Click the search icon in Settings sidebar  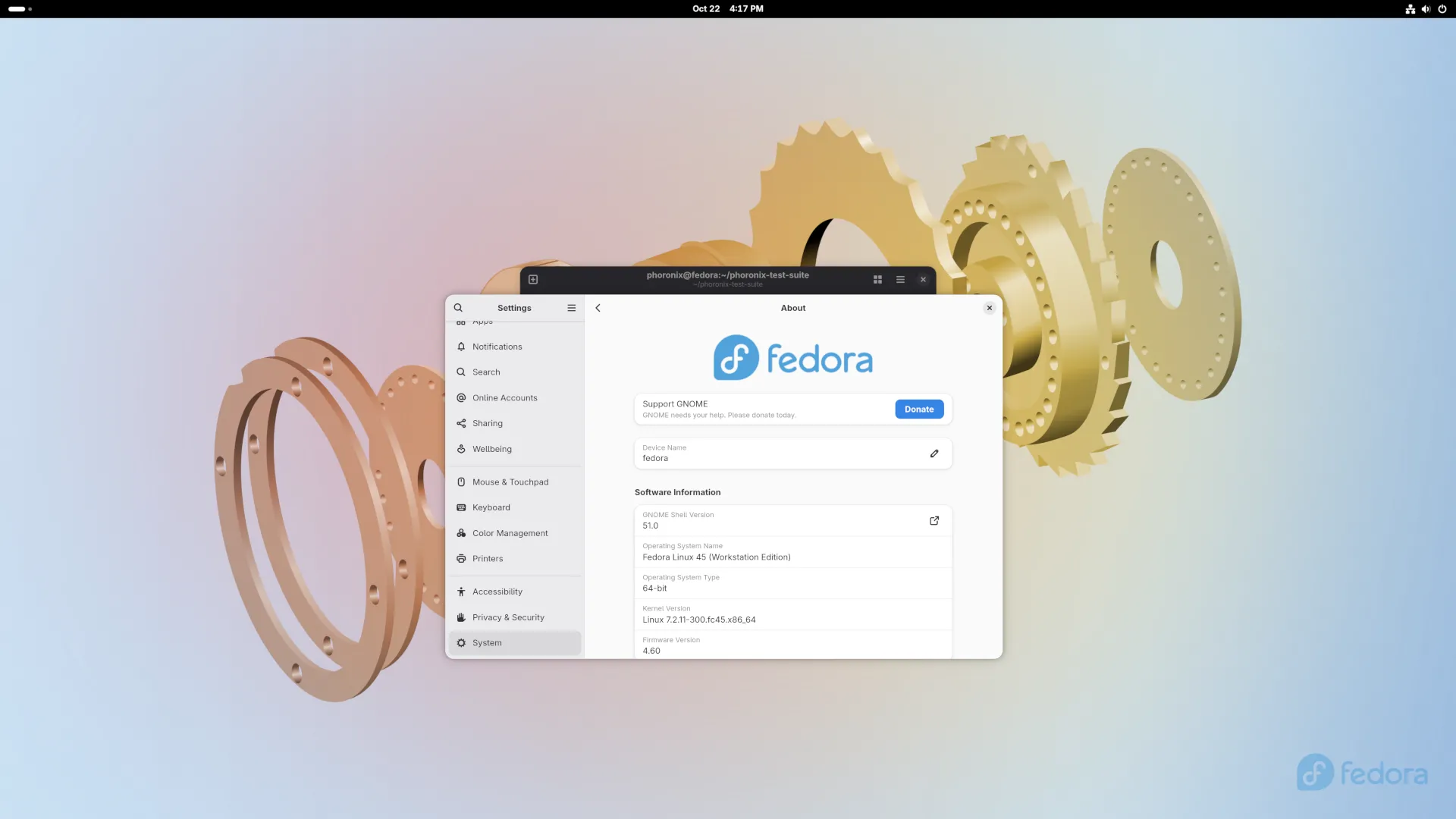click(x=458, y=308)
